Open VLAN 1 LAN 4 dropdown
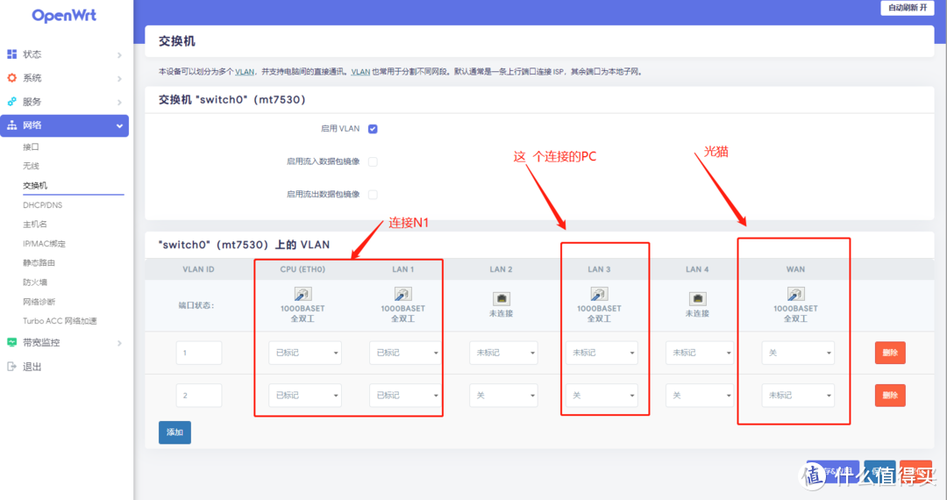 click(699, 353)
